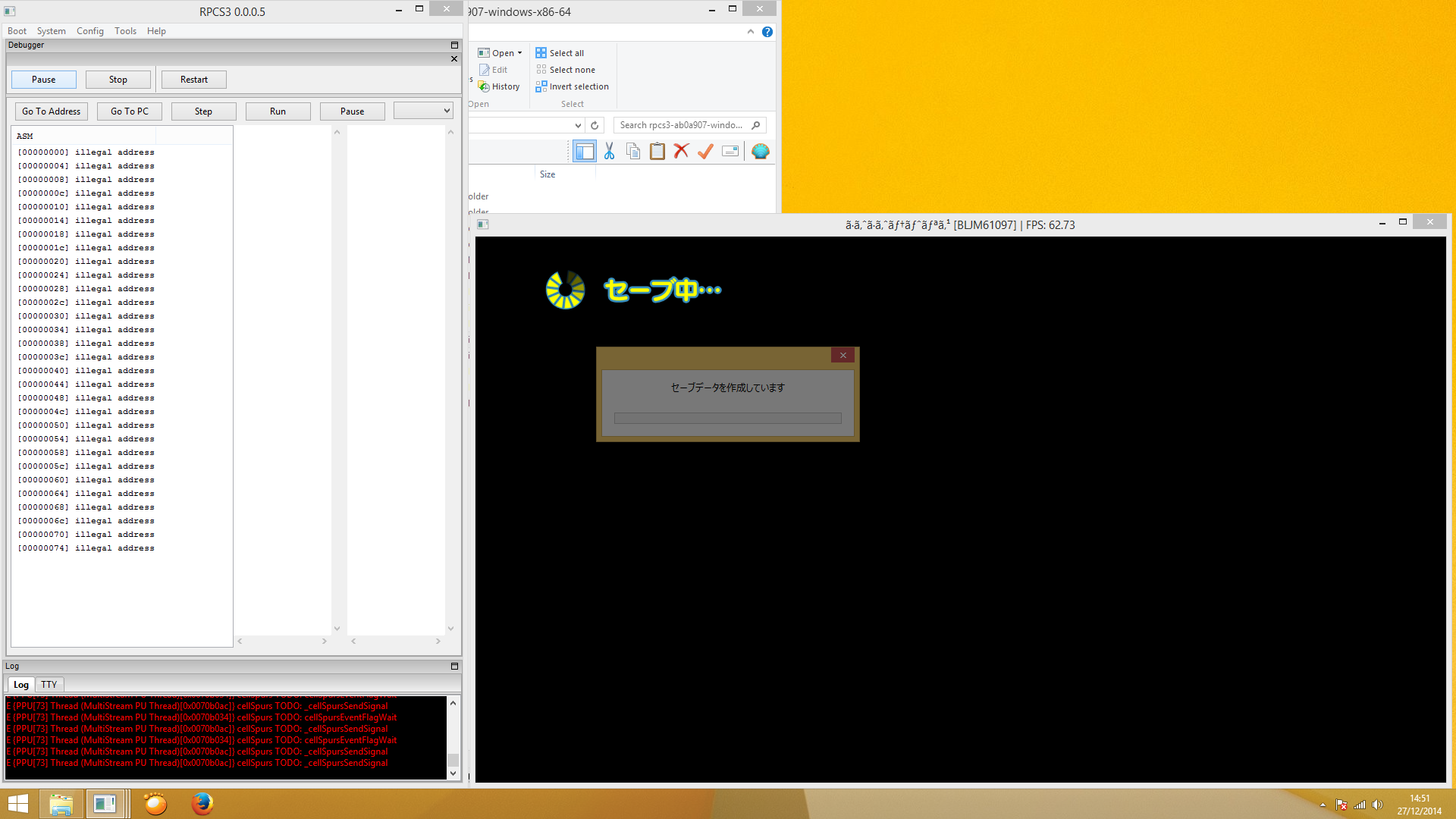Click the clipboard Paste icon
Image resolution: width=1456 pixels, height=819 pixels.
(x=657, y=152)
